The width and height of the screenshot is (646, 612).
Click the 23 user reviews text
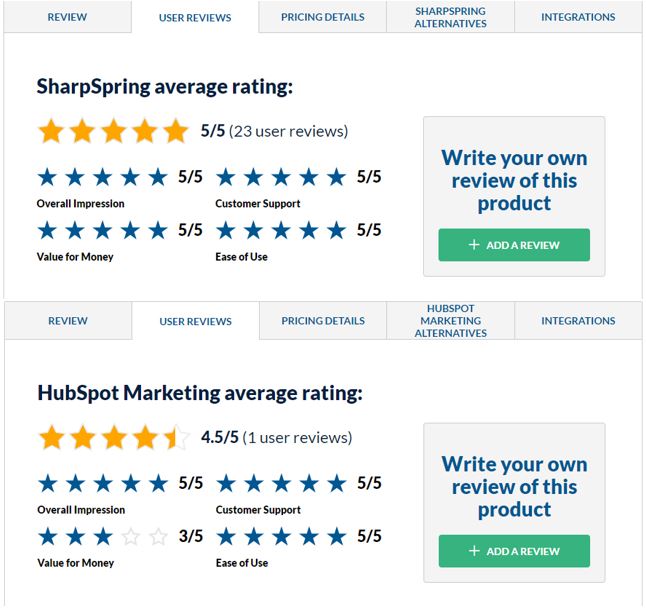288,131
